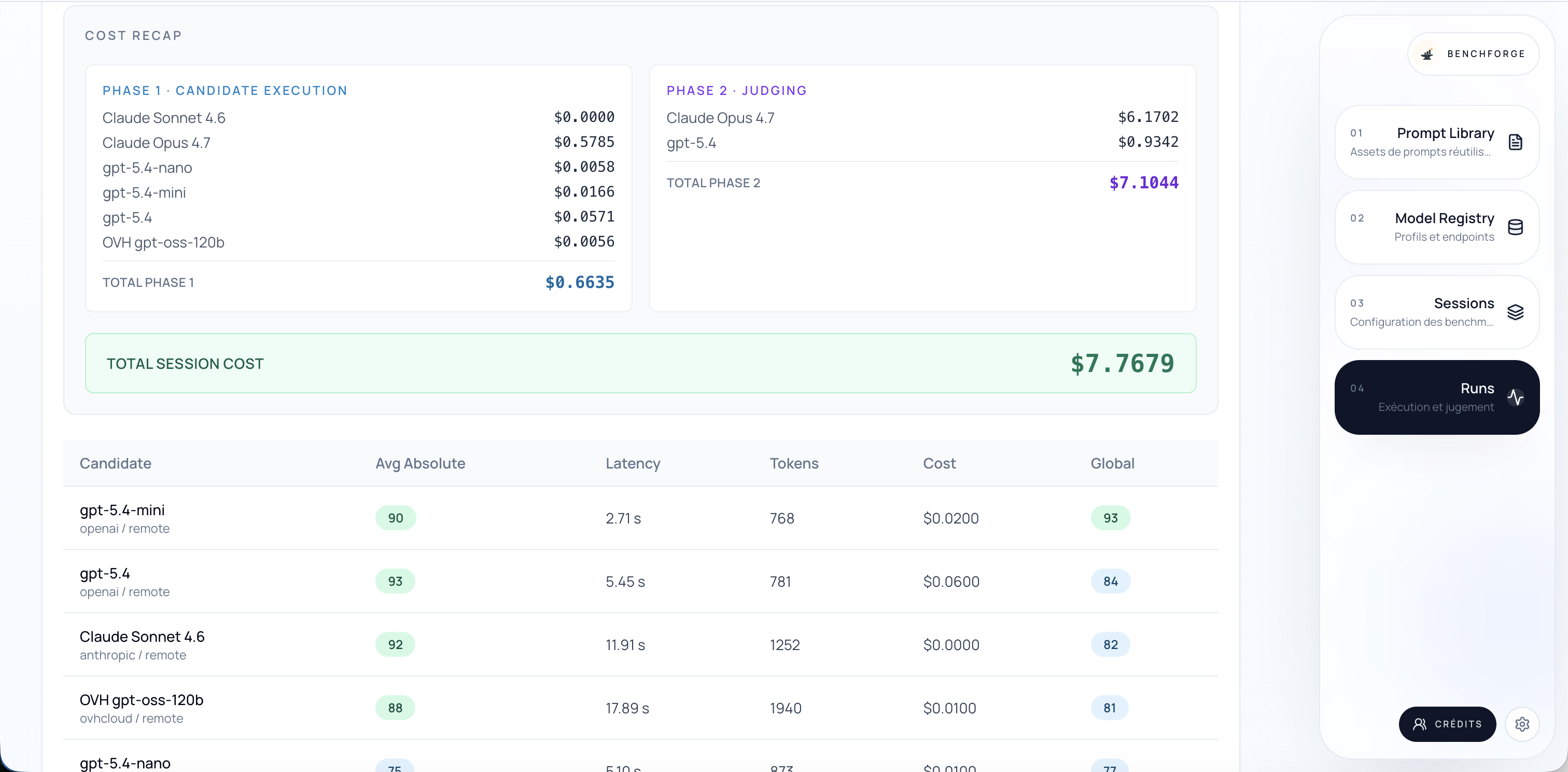Viewport: 1568px width, 772px height.
Task: Click the Prompt Library document icon
Action: (x=1515, y=142)
